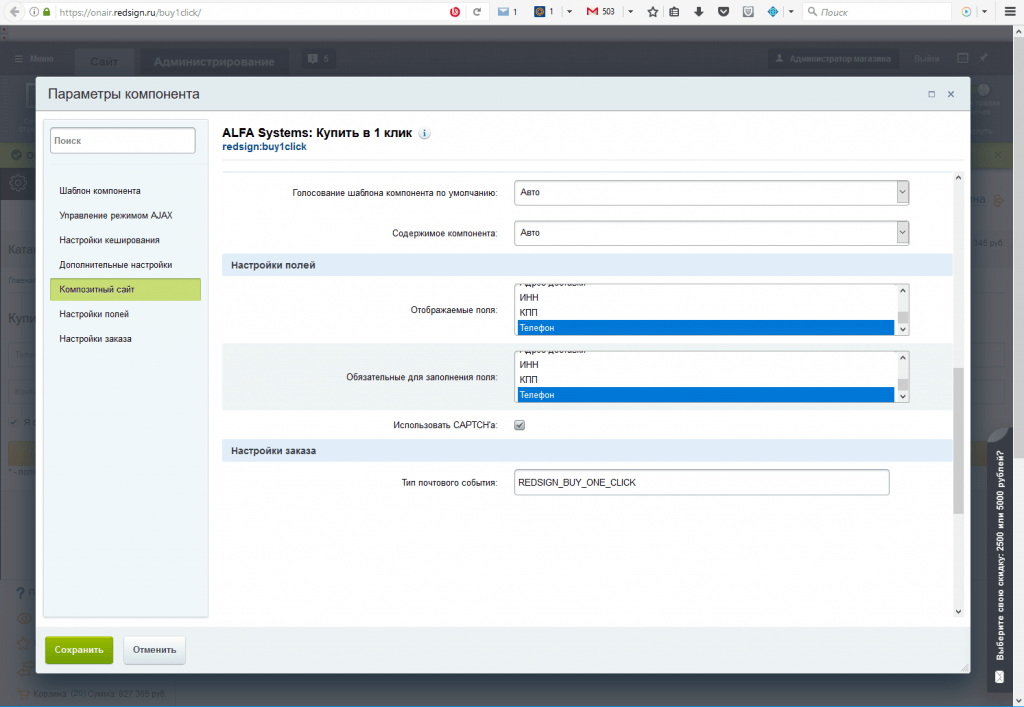The image size is (1024, 707).
Task: Click scroll-down arrow of Отображаемые поля list
Action: [x=903, y=330]
